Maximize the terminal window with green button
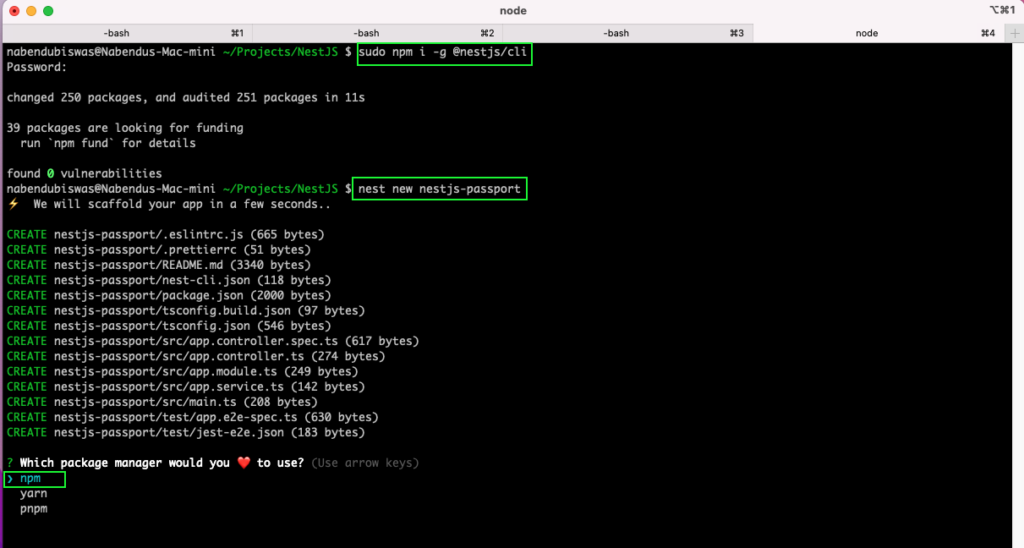The image size is (1024, 548). 48,11
